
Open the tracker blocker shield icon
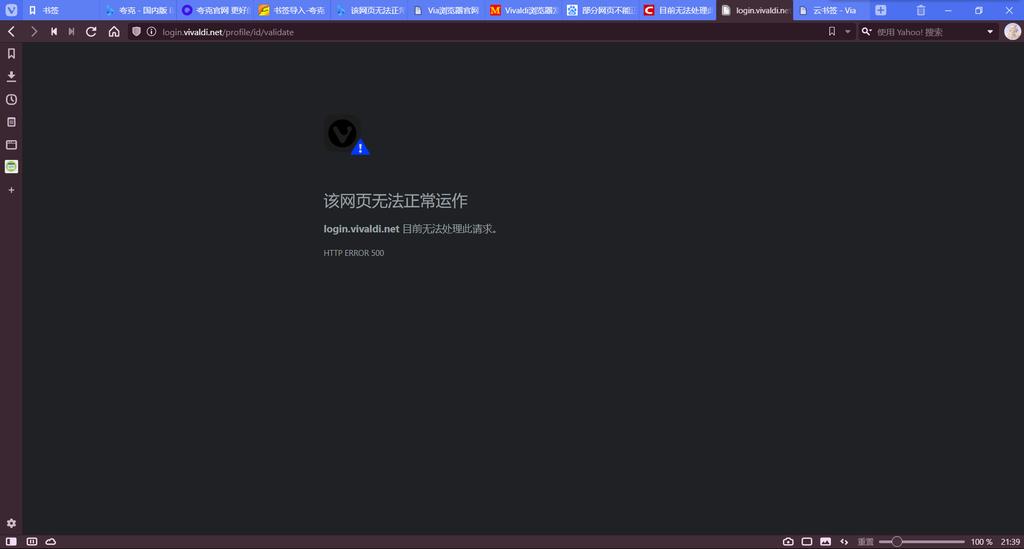tap(136, 31)
